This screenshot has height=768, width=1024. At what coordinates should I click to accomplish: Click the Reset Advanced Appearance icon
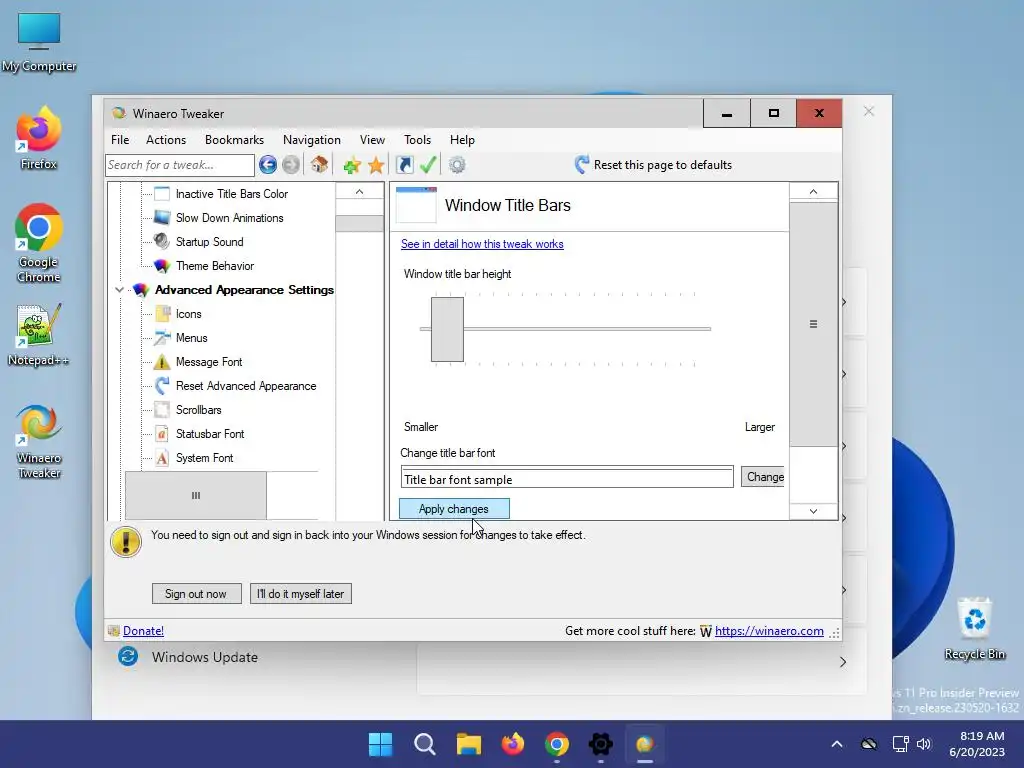tap(162, 385)
